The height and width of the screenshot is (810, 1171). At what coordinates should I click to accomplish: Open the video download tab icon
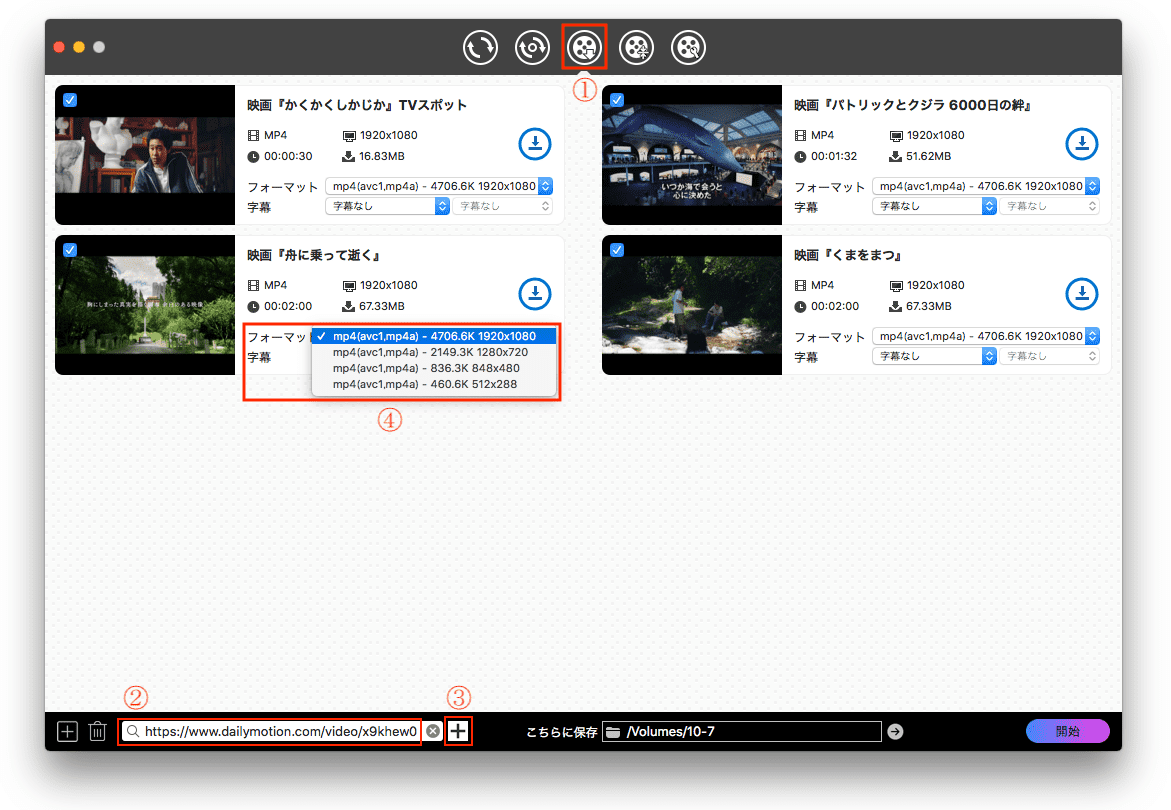click(584, 46)
